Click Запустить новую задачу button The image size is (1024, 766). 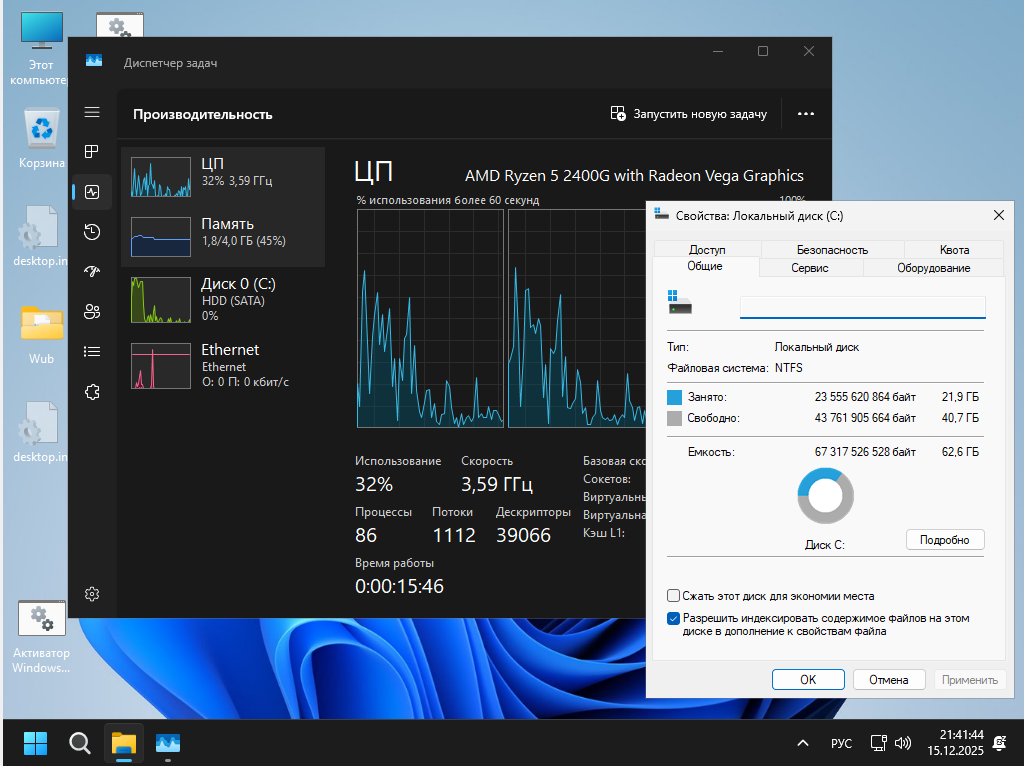(x=688, y=114)
